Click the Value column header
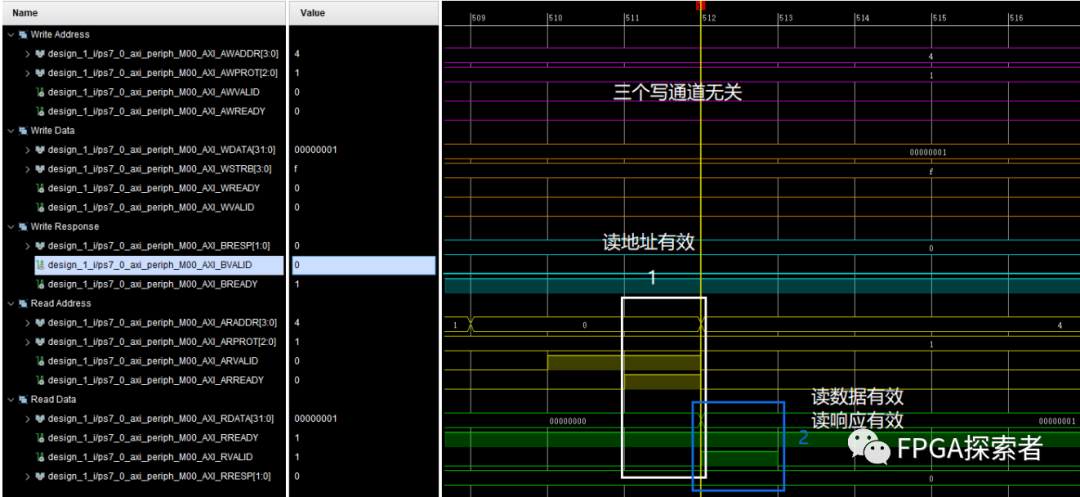This screenshot has height=497, width=1080. pyautogui.click(x=312, y=13)
